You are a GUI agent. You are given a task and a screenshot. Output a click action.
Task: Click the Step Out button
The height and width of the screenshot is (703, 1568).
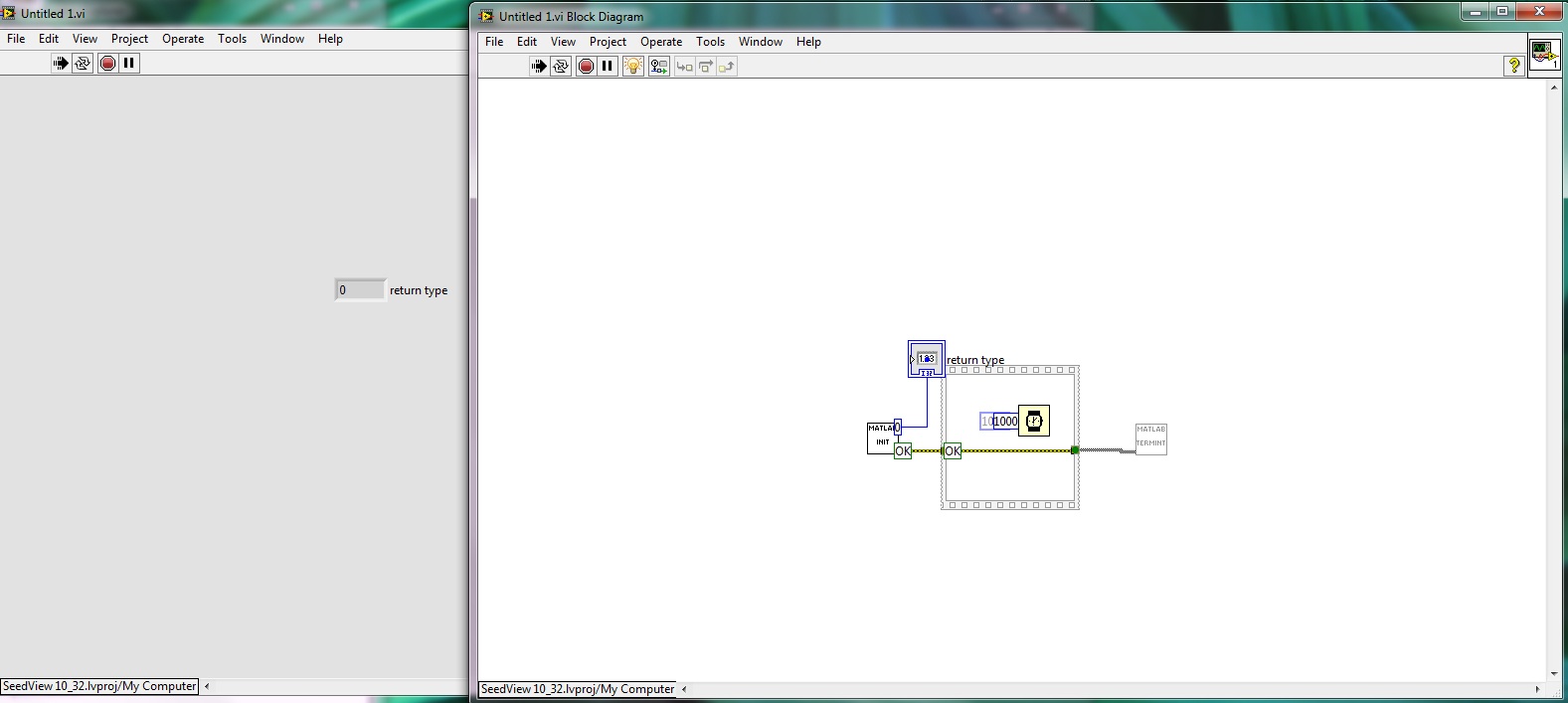[727, 67]
